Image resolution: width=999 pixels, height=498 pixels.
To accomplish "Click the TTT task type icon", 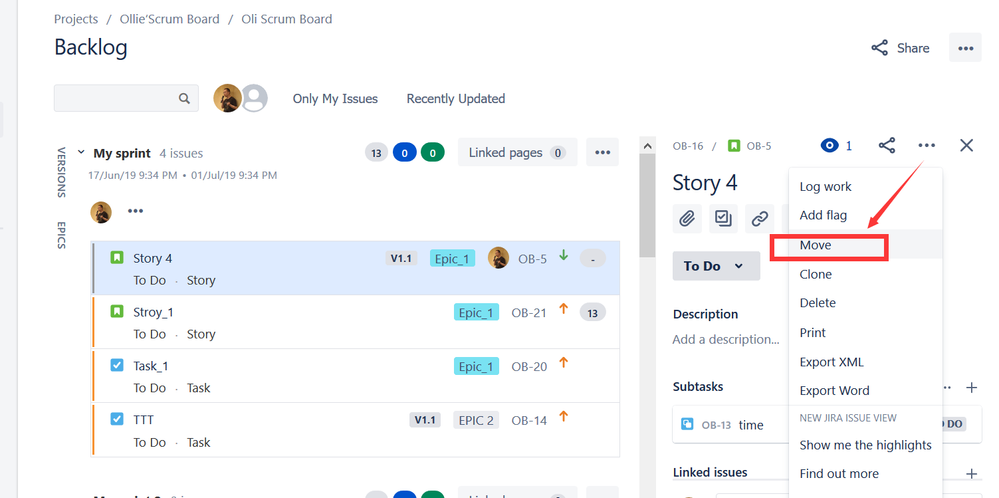I will coord(117,419).
